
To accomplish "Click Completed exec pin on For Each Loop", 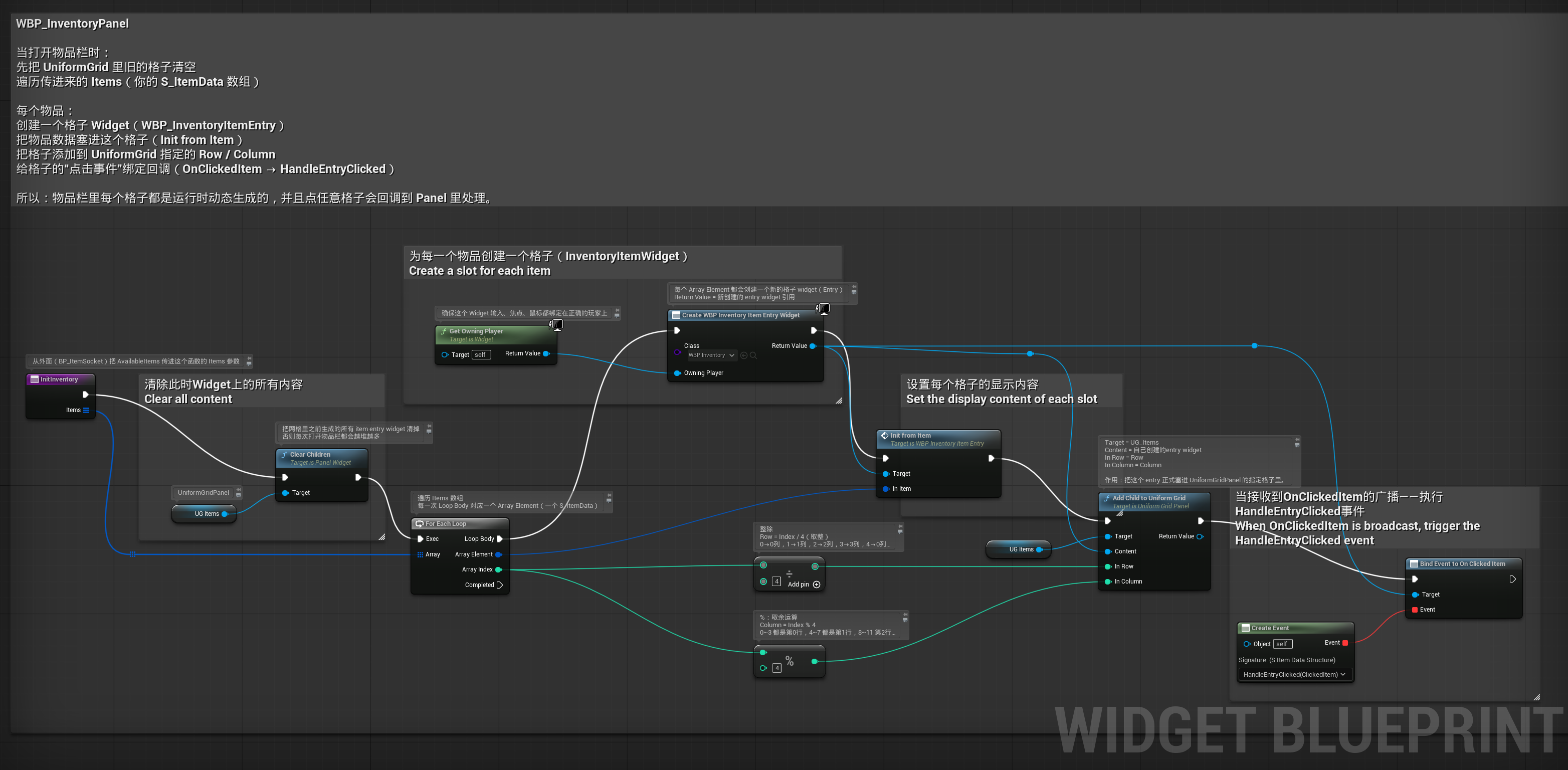I will coord(500,585).
